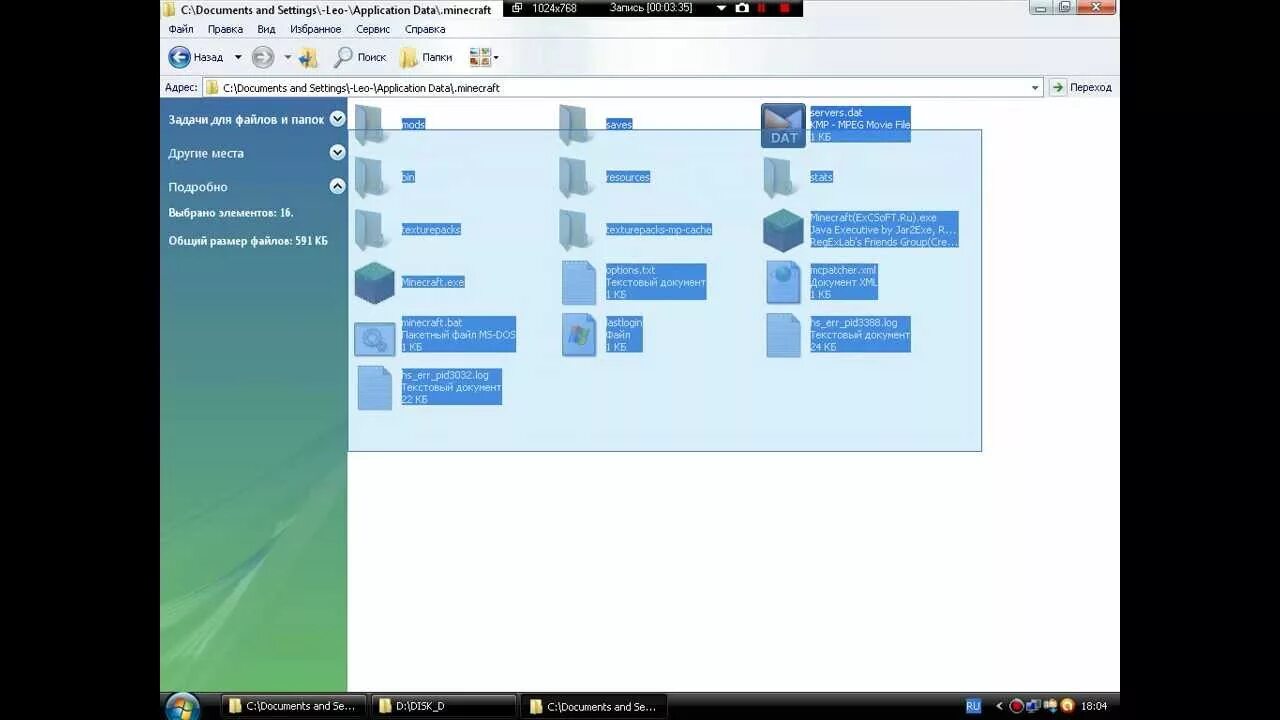Open the recorder options dropdown arrow
The height and width of the screenshot is (720, 1280).
point(721,8)
